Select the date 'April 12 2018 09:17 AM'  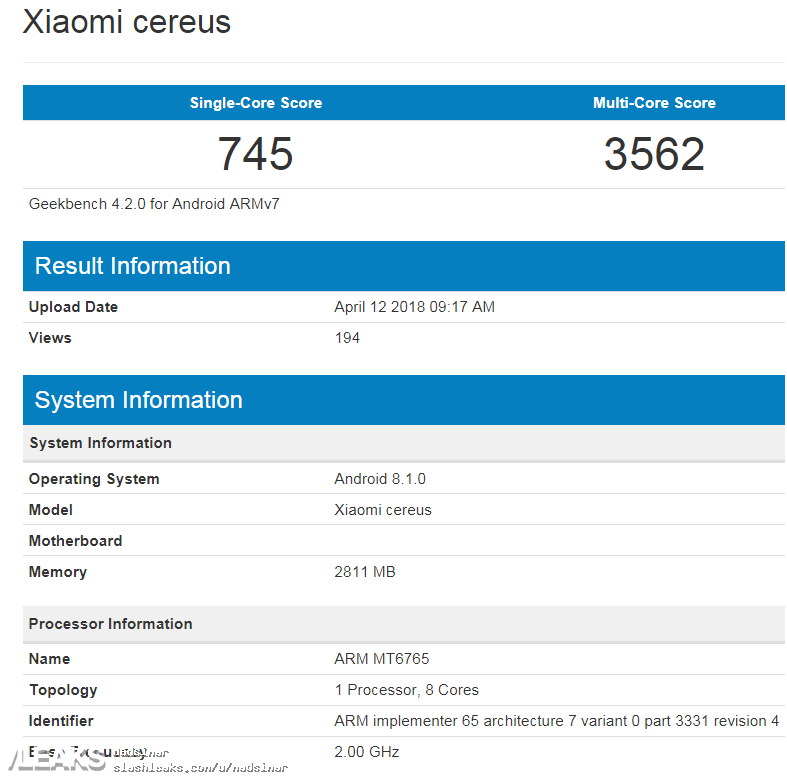[x=415, y=307]
